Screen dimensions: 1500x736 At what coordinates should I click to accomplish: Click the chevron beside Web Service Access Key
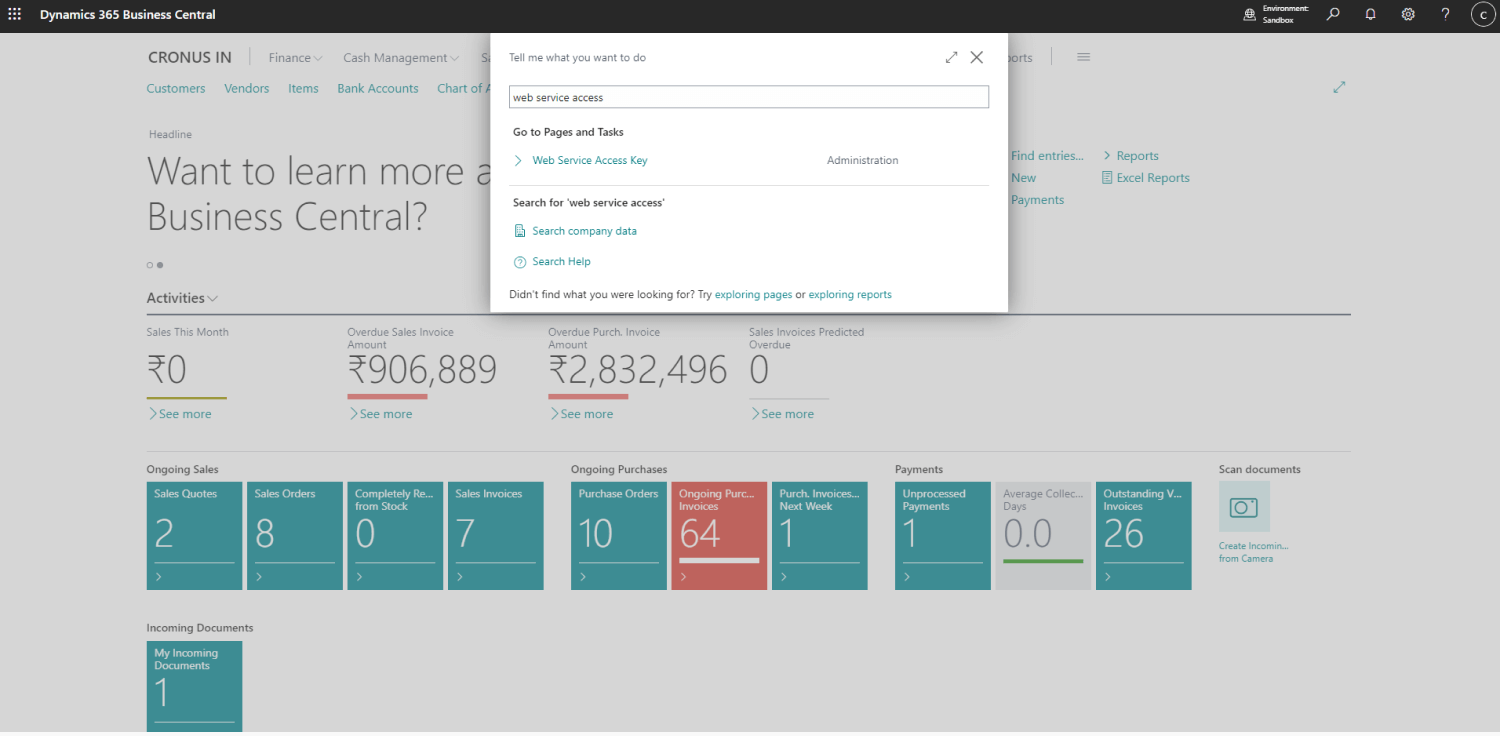coord(518,160)
